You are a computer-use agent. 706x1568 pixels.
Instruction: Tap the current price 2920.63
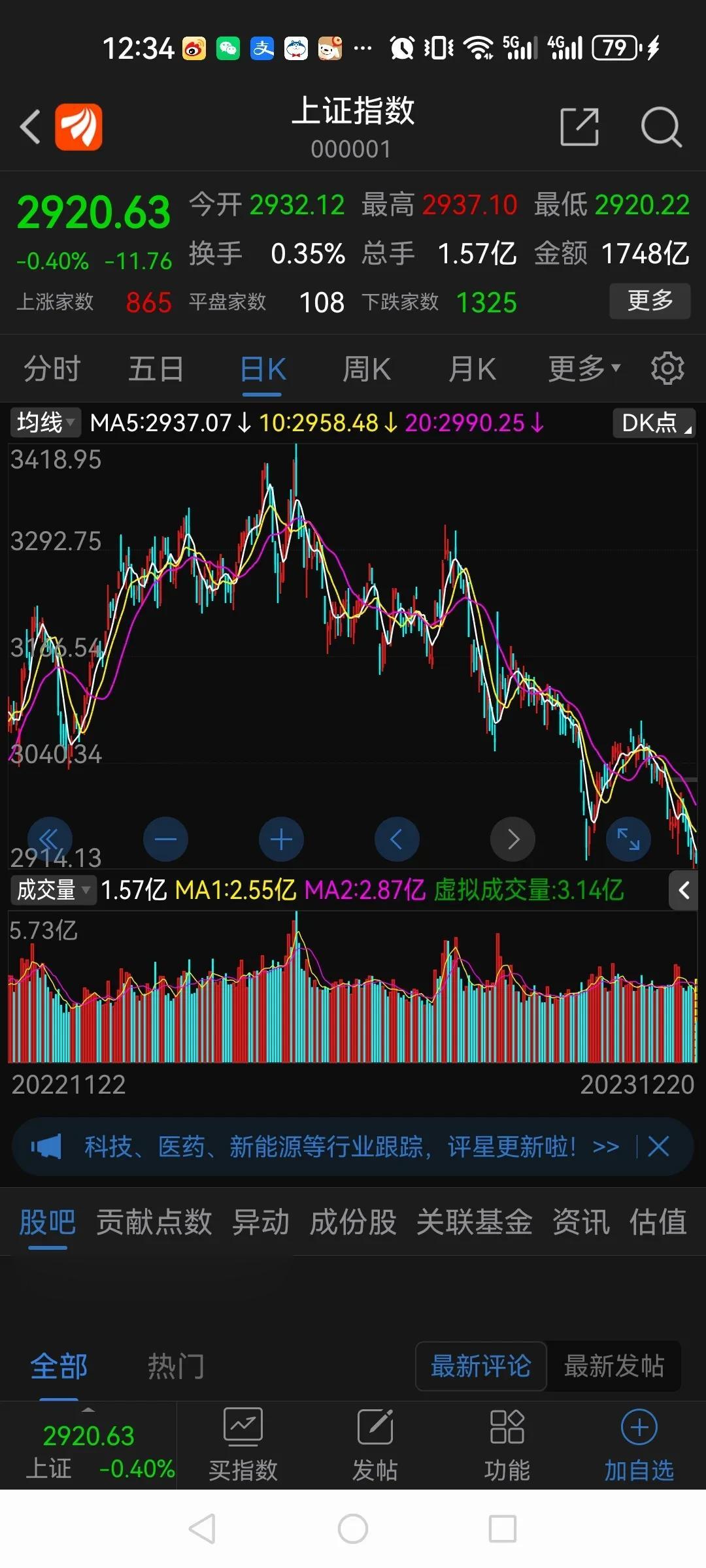93,213
